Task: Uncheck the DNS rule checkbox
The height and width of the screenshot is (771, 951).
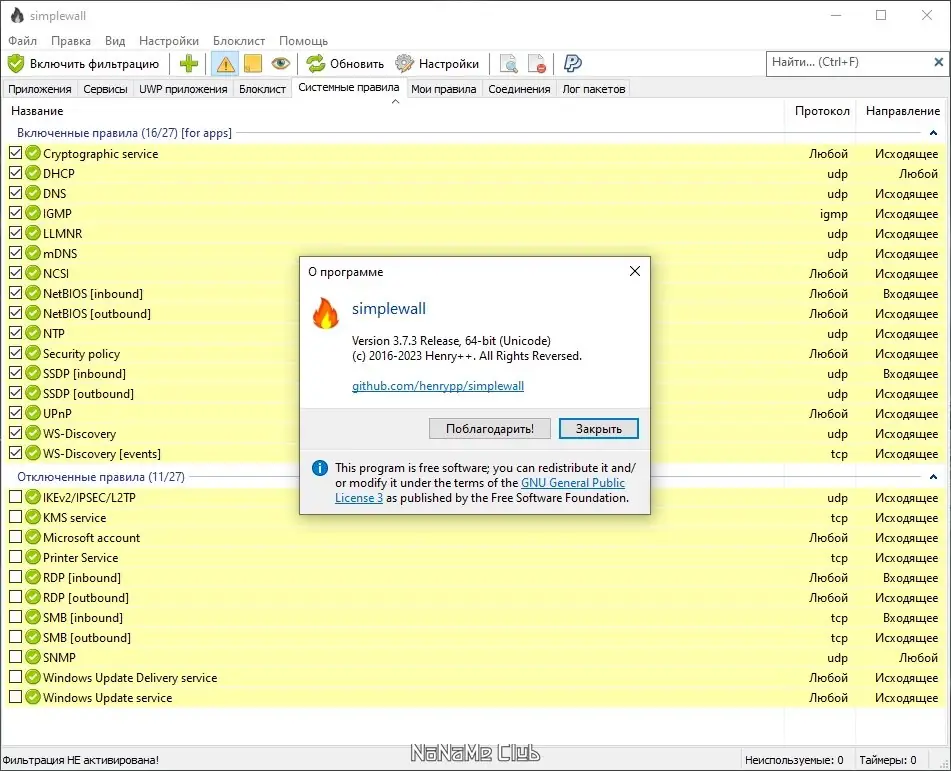Action: (x=15, y=193)
